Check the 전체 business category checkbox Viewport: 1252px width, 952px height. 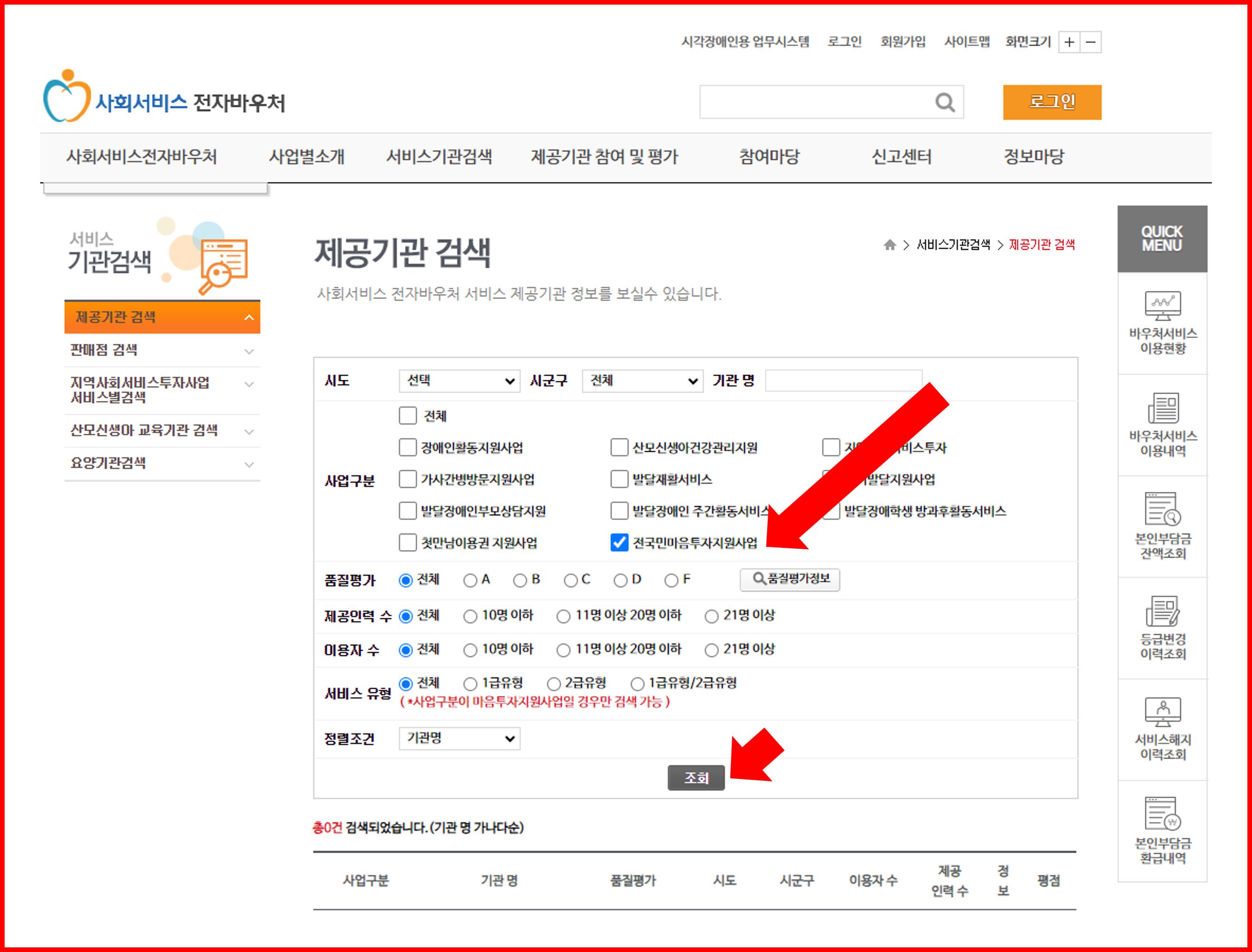(408, 415)
